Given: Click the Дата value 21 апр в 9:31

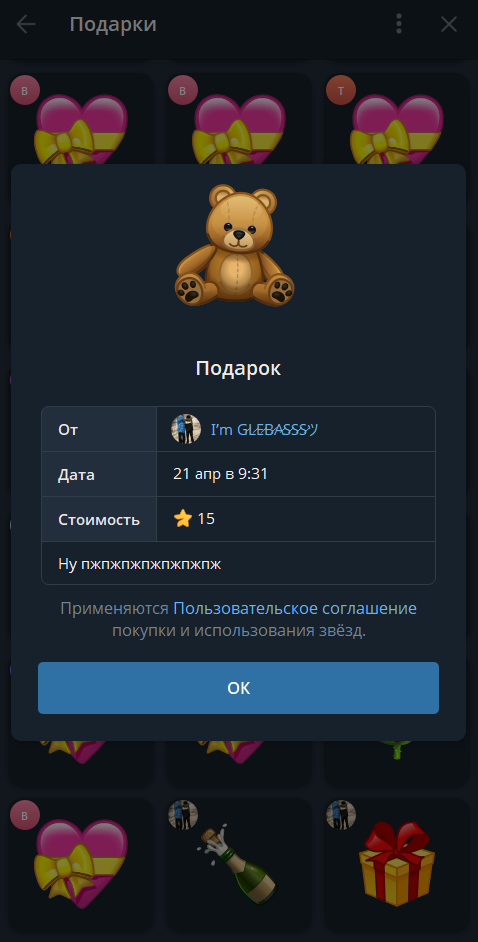Looking at the screenshot, I should [x=220, y=474].
